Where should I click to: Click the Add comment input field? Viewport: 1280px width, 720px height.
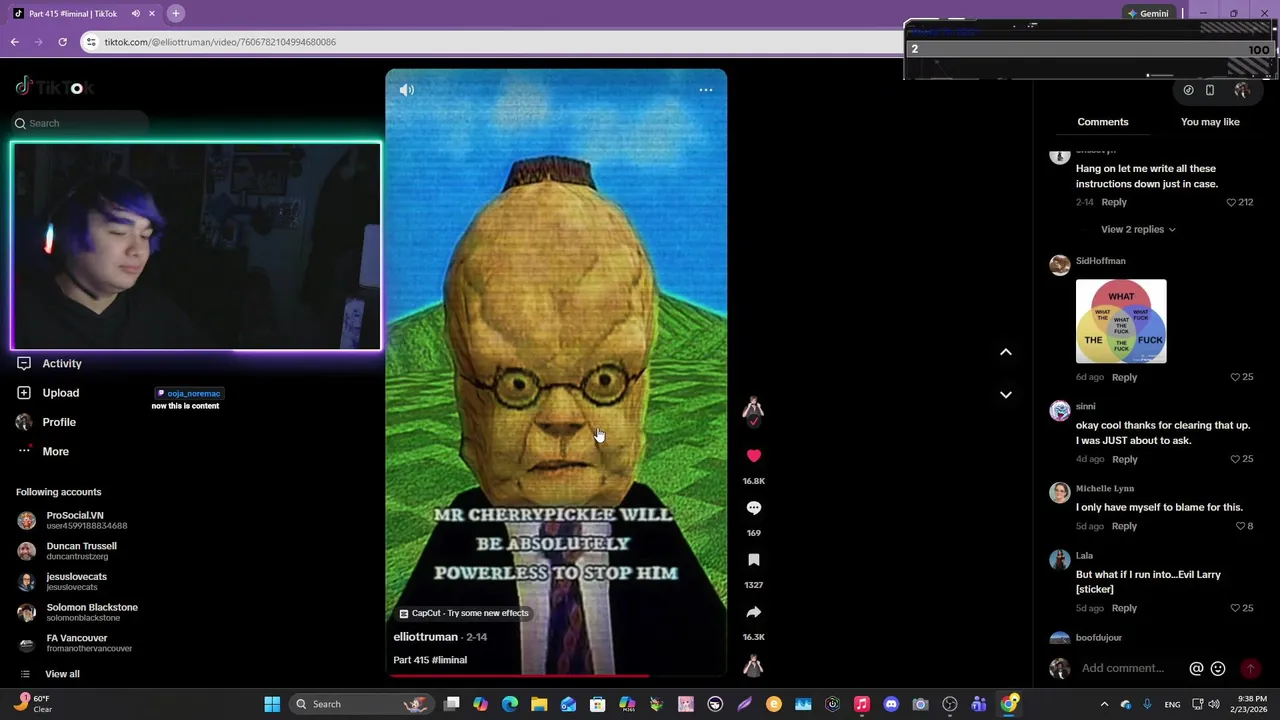1122,669
